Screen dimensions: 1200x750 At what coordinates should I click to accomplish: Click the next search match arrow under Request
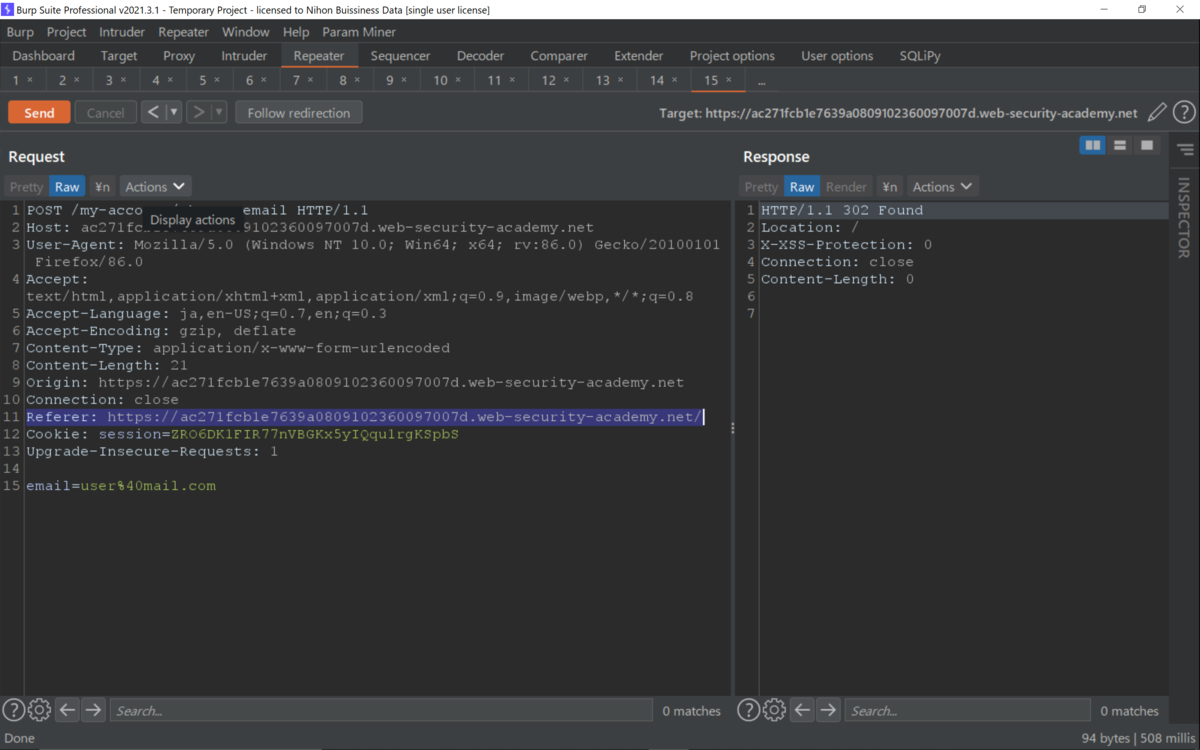(92, 709)
